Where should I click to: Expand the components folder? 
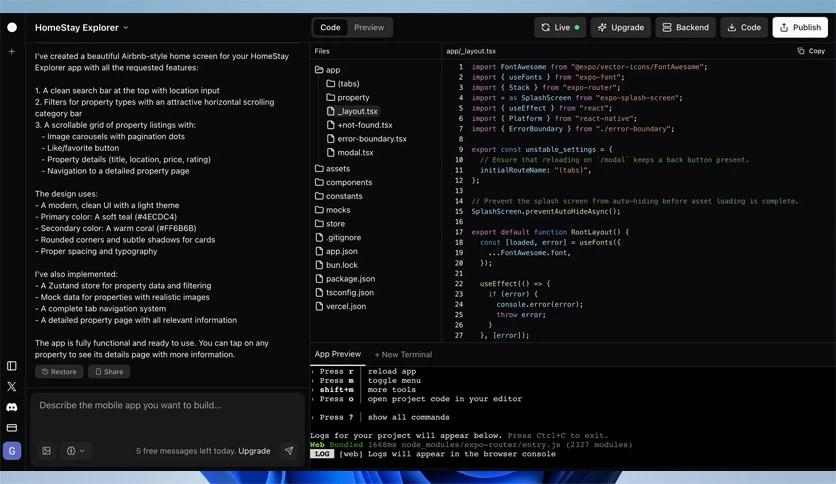(348, 182)
